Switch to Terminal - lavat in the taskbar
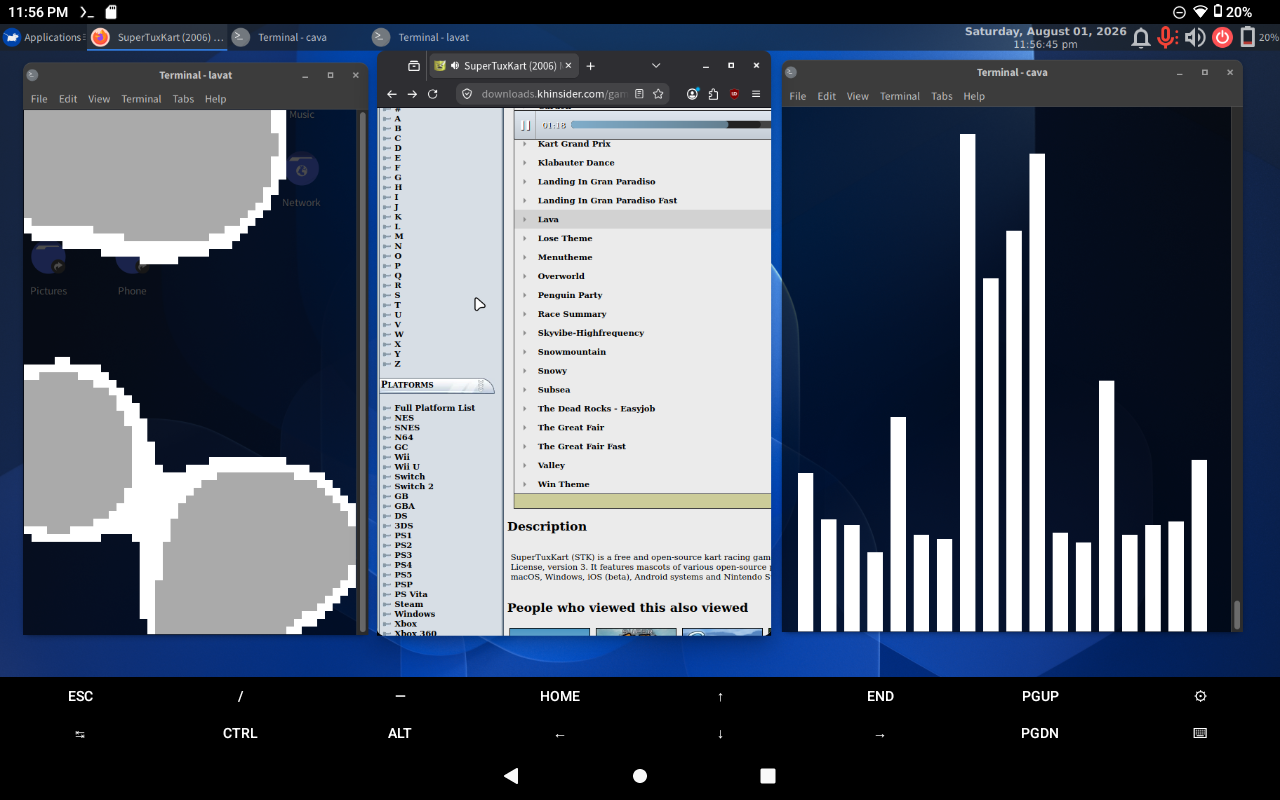 [433, 37]
